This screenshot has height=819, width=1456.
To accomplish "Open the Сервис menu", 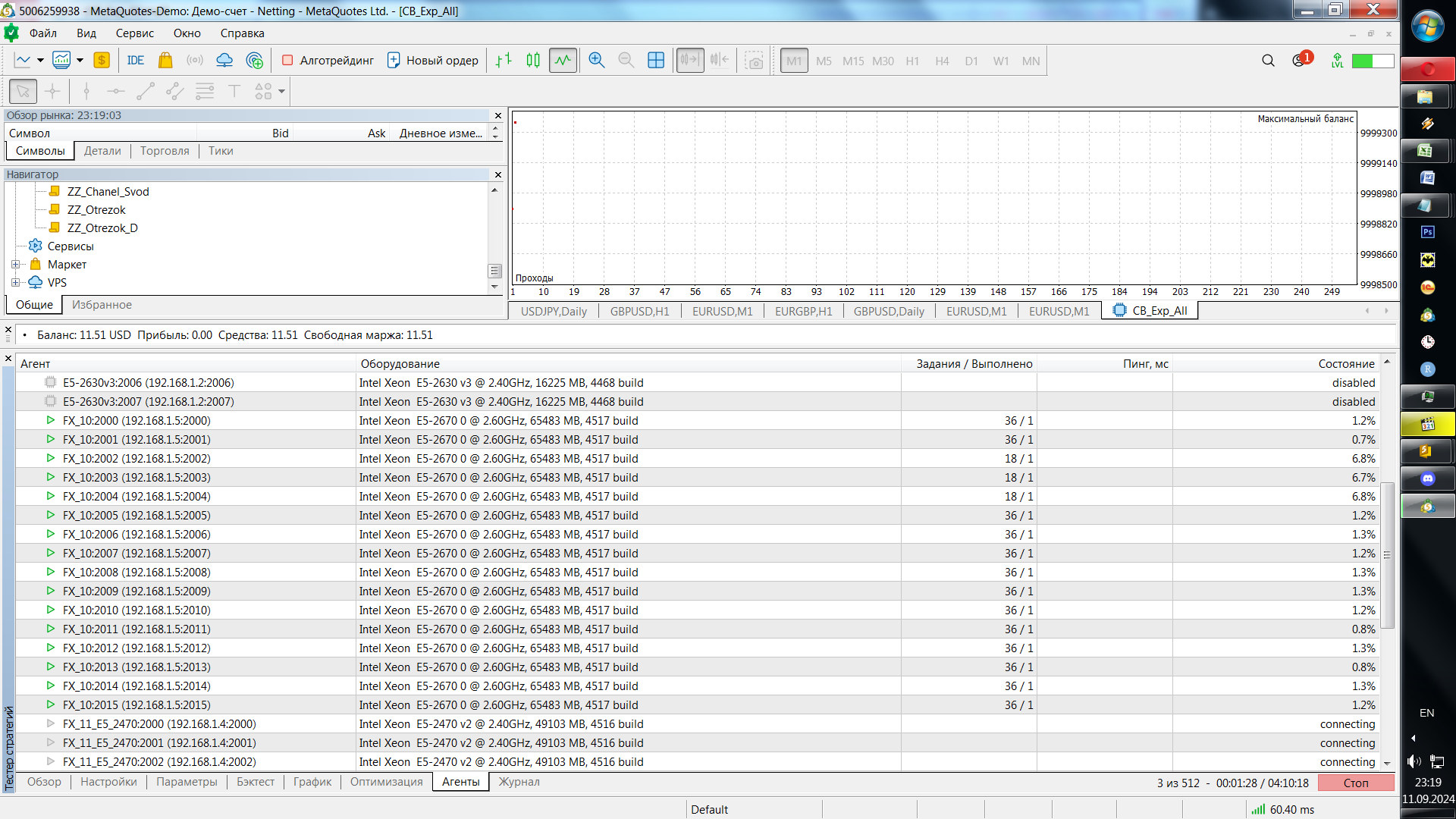I will [x=134, y=33].
